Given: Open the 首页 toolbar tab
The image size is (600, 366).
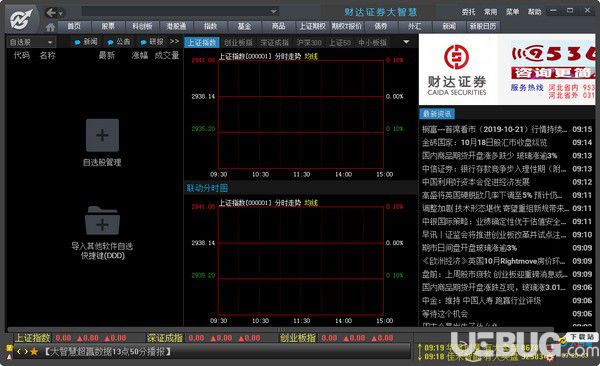Looking at the screenshot, I should click(74, 26).
